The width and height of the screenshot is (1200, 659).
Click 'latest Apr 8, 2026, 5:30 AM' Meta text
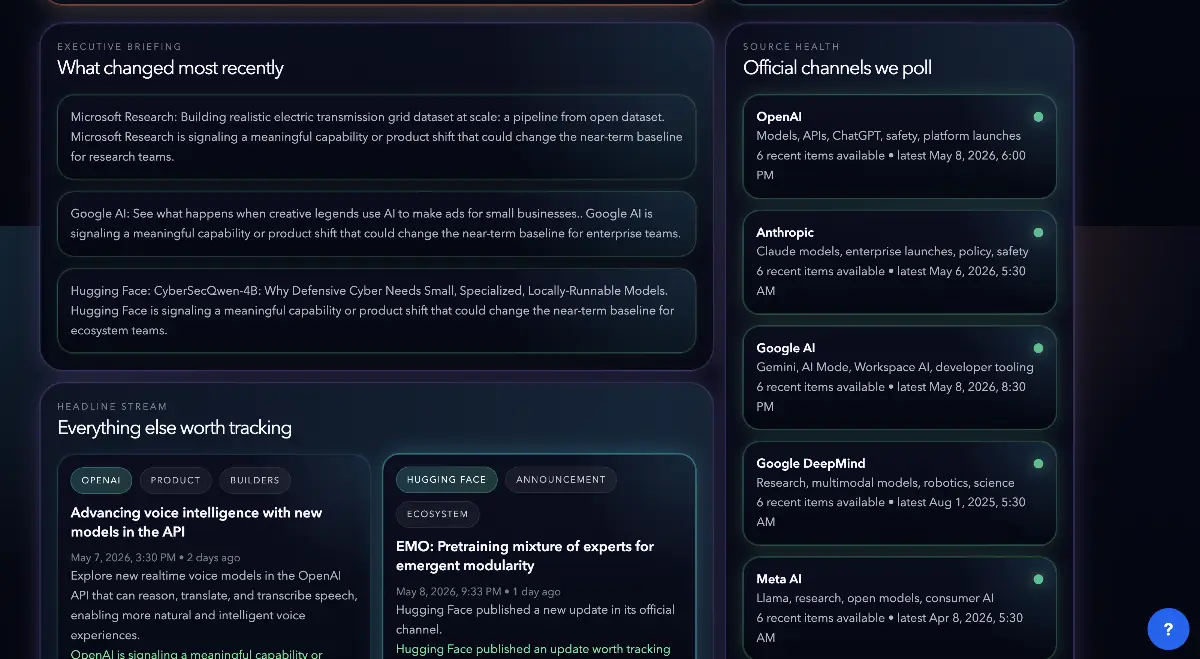(x=891, y=627)
